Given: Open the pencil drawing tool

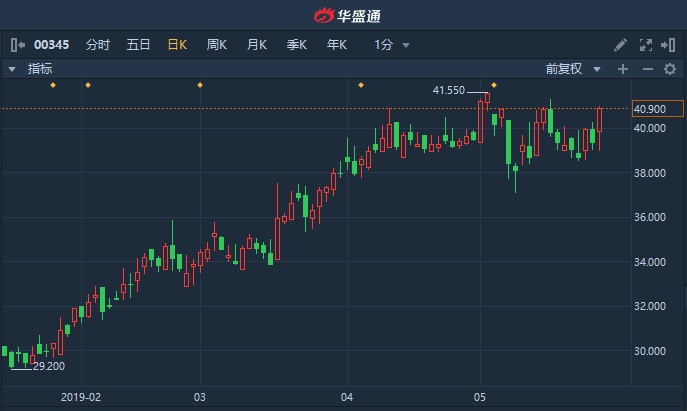Looking at the screenshot, I should point(620,45).
